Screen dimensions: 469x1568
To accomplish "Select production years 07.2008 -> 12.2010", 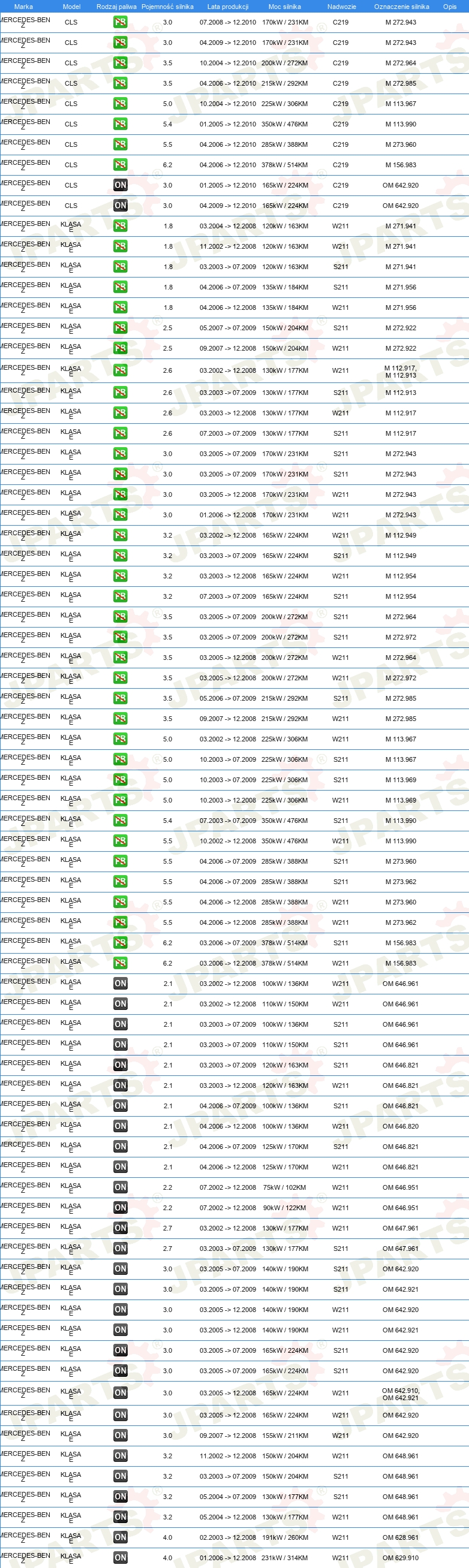I will pos(228,23).
